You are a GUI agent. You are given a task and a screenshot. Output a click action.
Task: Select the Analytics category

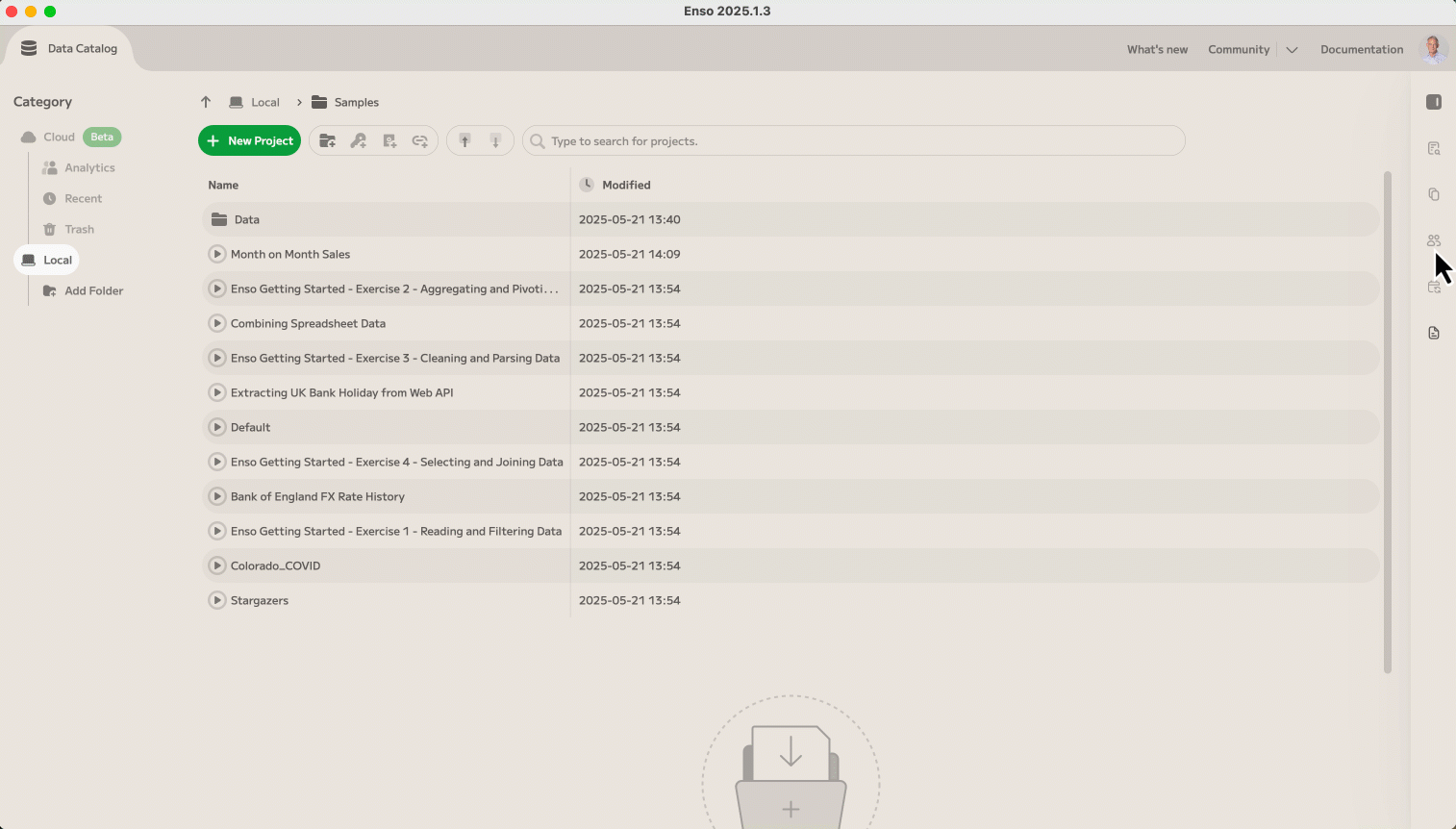(x=79, y=167)
